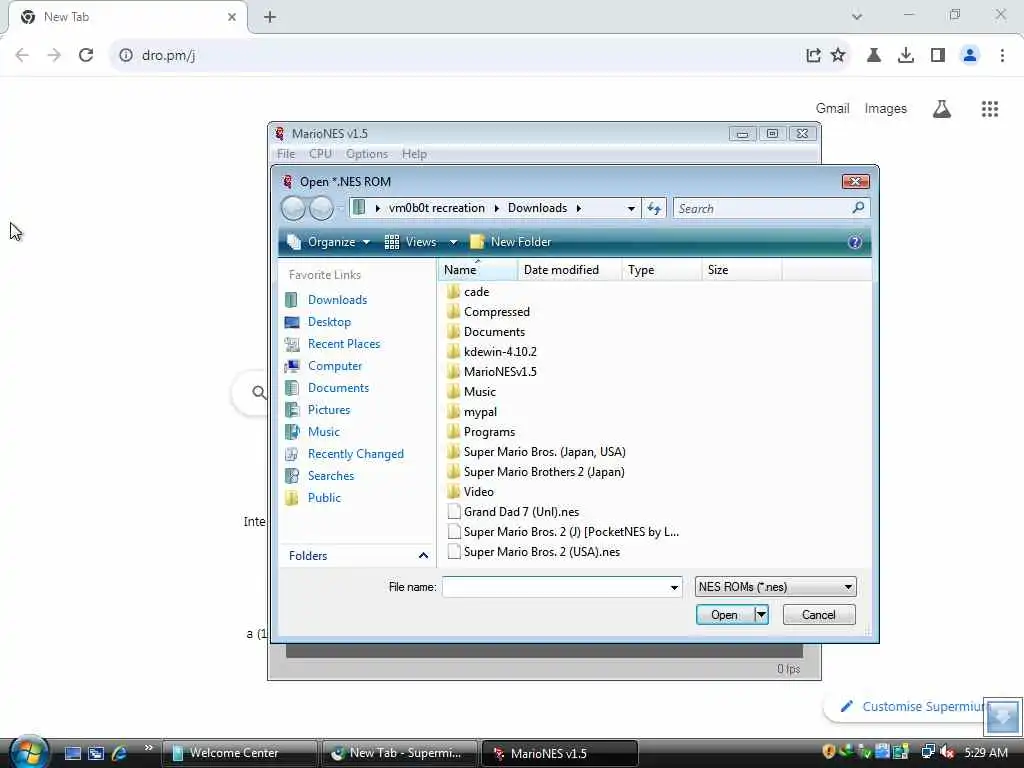Screen dimensions: 1024x768
Task: Switch to Welcome Center taskbar button
Action: (x=240, y=753)
